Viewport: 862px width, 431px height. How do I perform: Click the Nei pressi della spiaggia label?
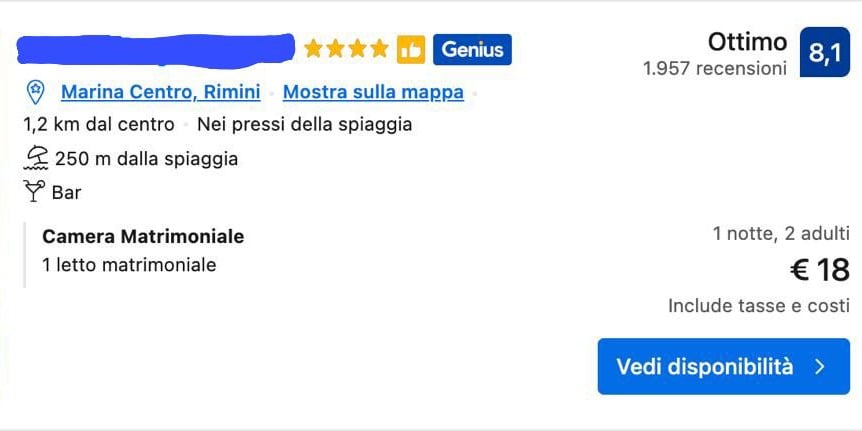click(x=304, y=125)
